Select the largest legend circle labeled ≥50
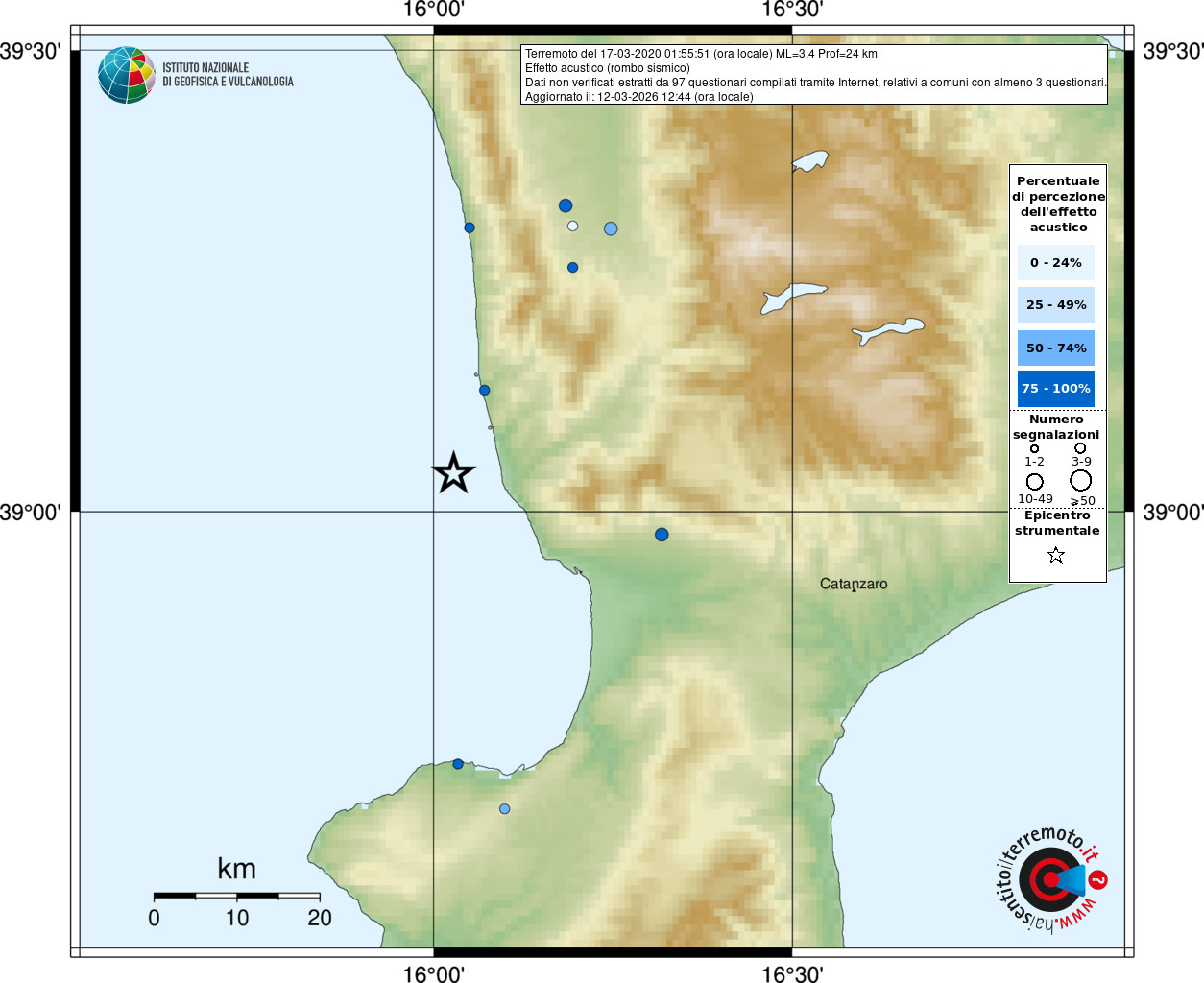Viewport: 1204px width, 983px height. click(1081, 480)
